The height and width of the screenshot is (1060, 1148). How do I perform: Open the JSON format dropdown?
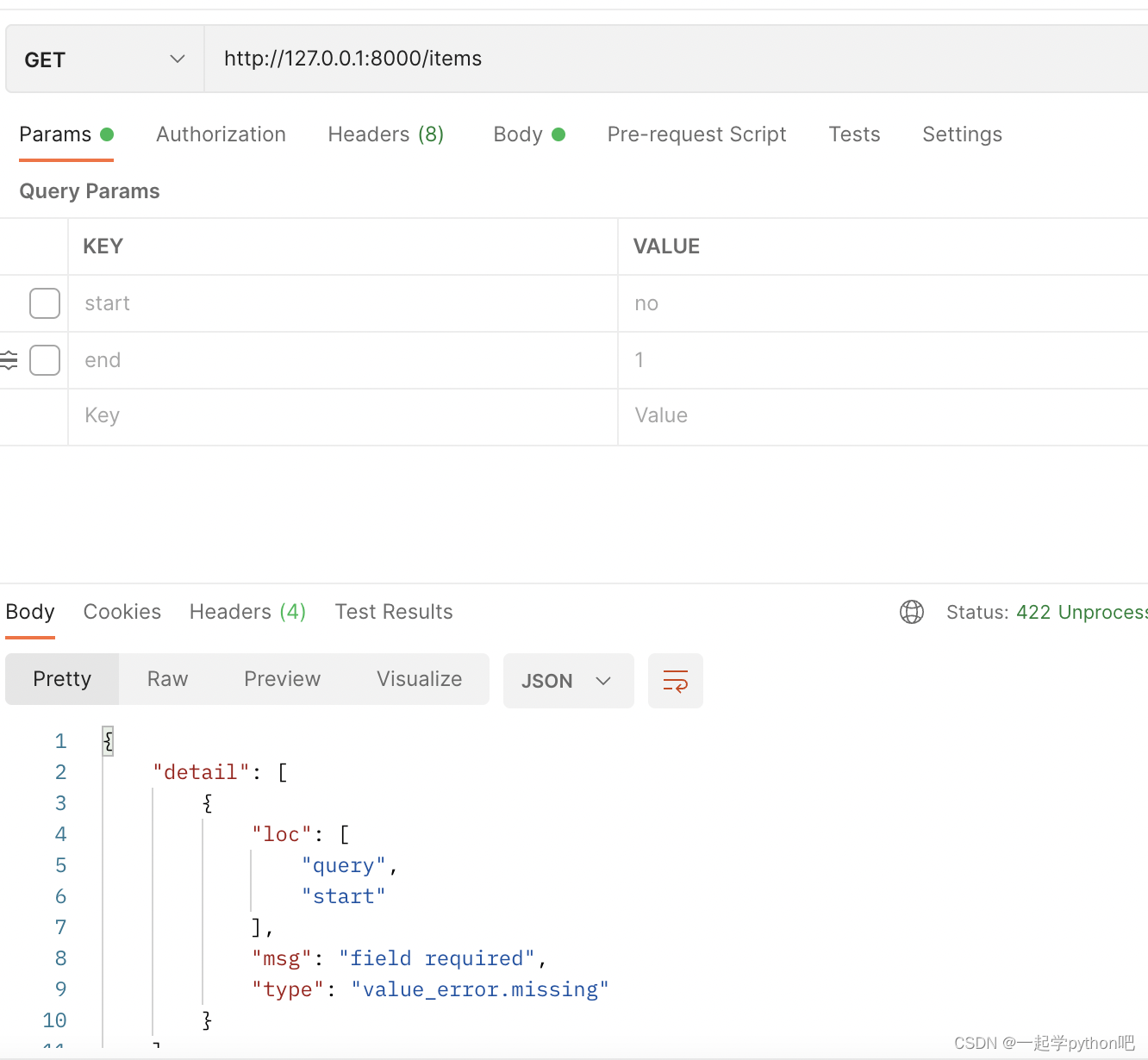coord(569,681)
